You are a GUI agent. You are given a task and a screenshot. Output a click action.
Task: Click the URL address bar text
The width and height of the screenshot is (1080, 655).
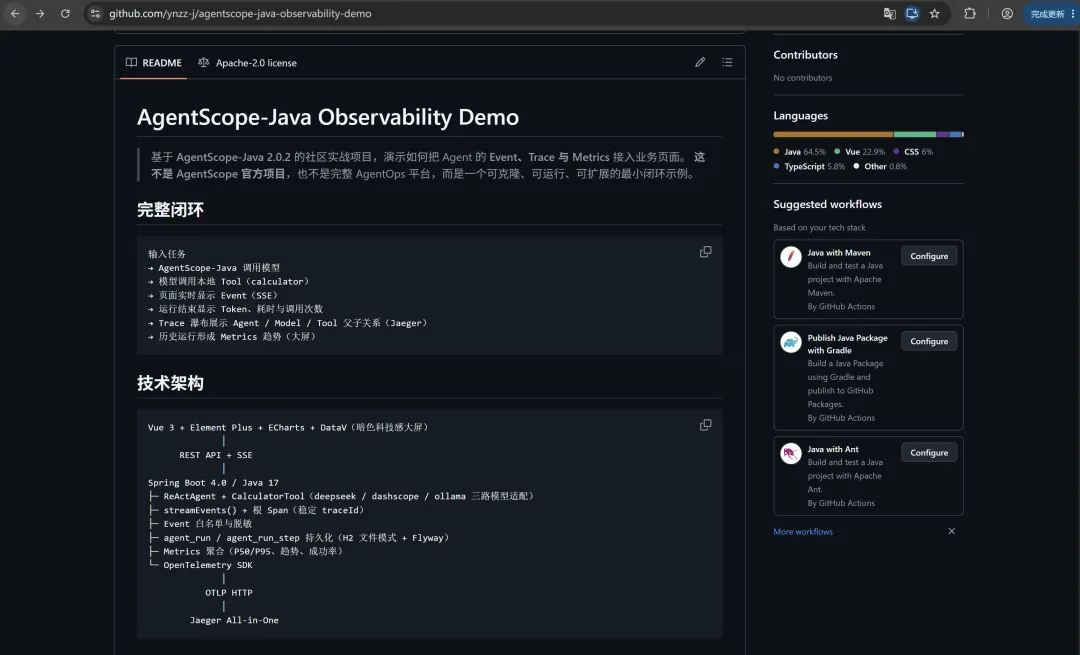[x=240, y=14]
